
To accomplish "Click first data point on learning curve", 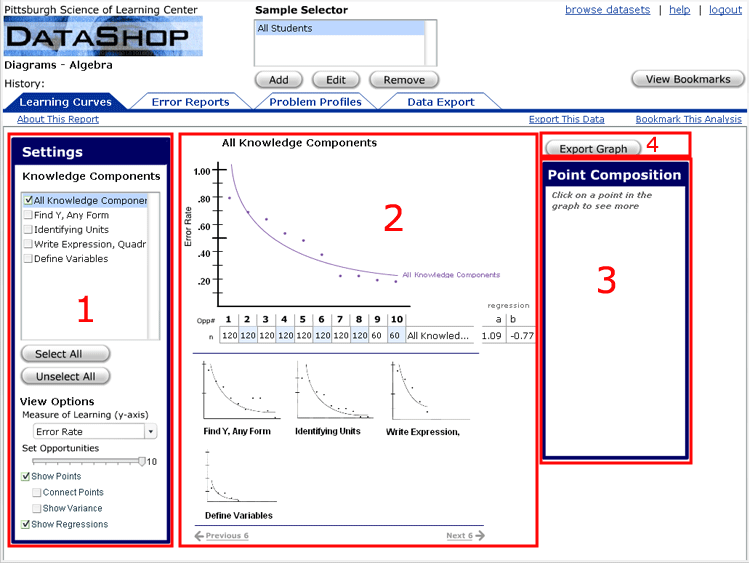I will point(229,198).
